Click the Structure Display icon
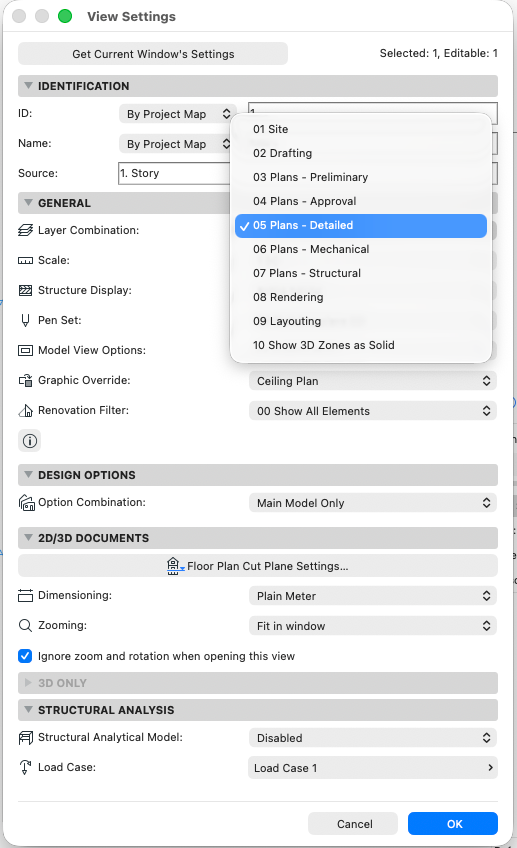 point(25,290)
